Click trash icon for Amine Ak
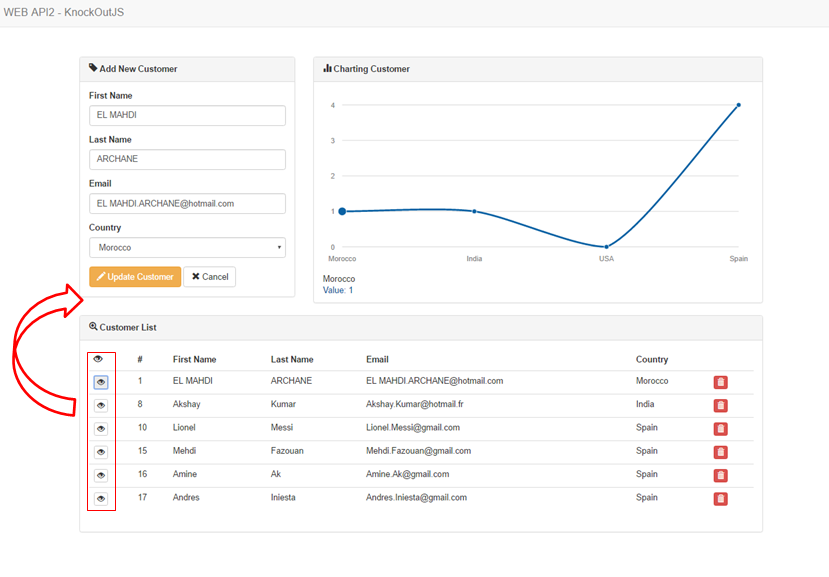Viewport: 829px width, 577px height. click(x=720, y=475)
